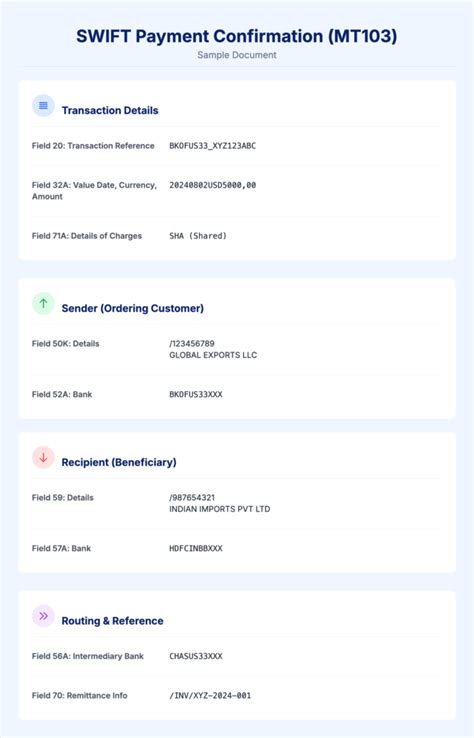Select intermediary bank code CHASUS33XXX
This screenshot has height=738, width=474.
point(196,656)
